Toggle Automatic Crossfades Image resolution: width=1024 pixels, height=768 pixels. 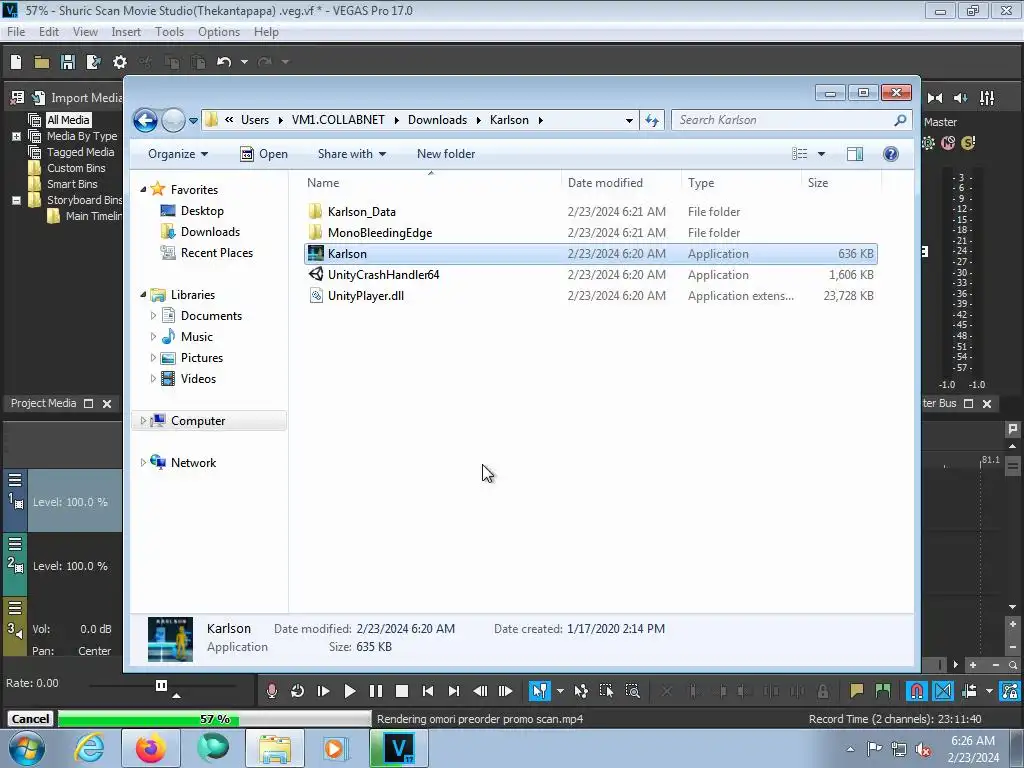(x=942, y=691)
